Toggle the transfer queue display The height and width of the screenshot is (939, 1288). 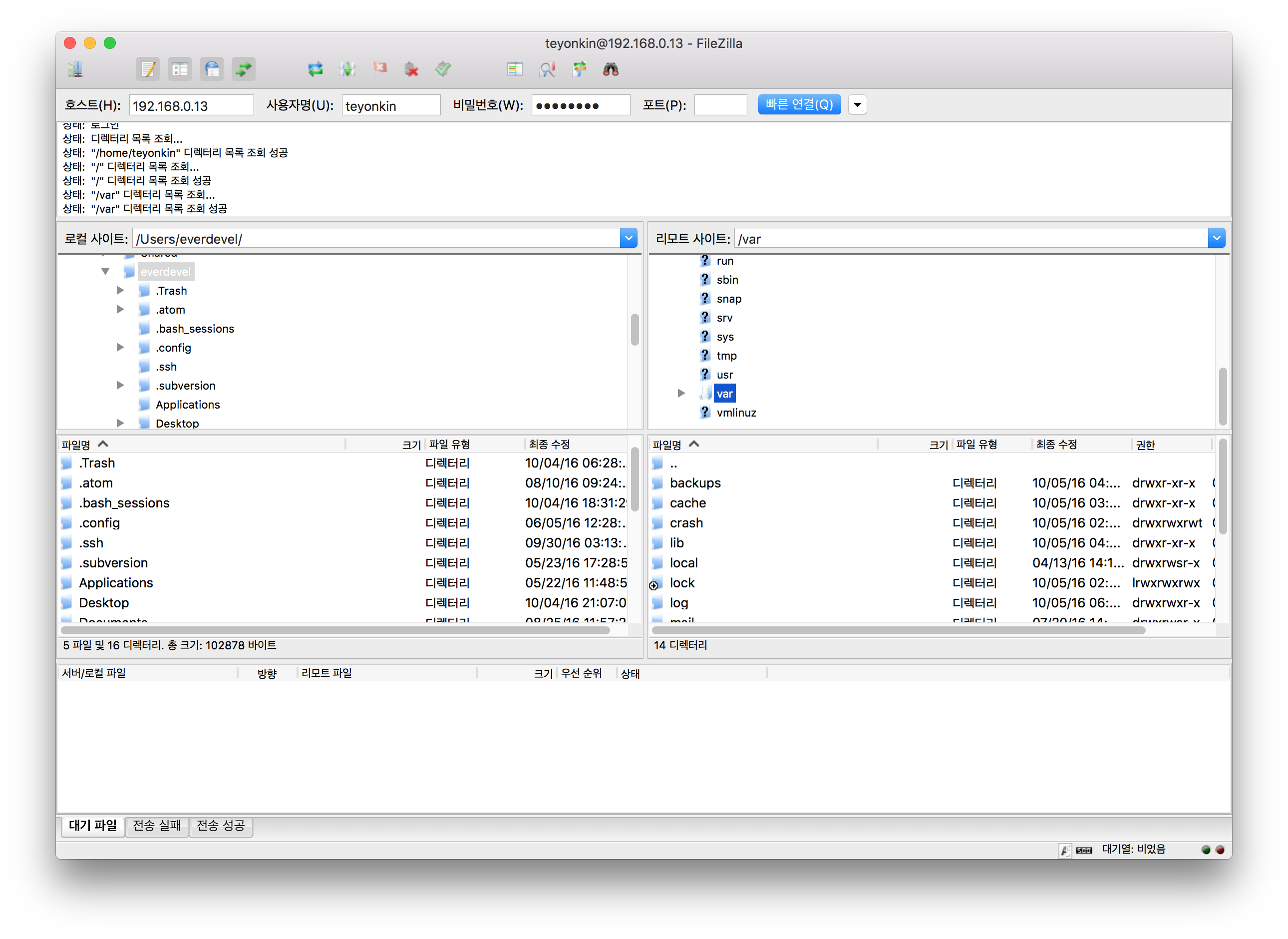point(244,69)
